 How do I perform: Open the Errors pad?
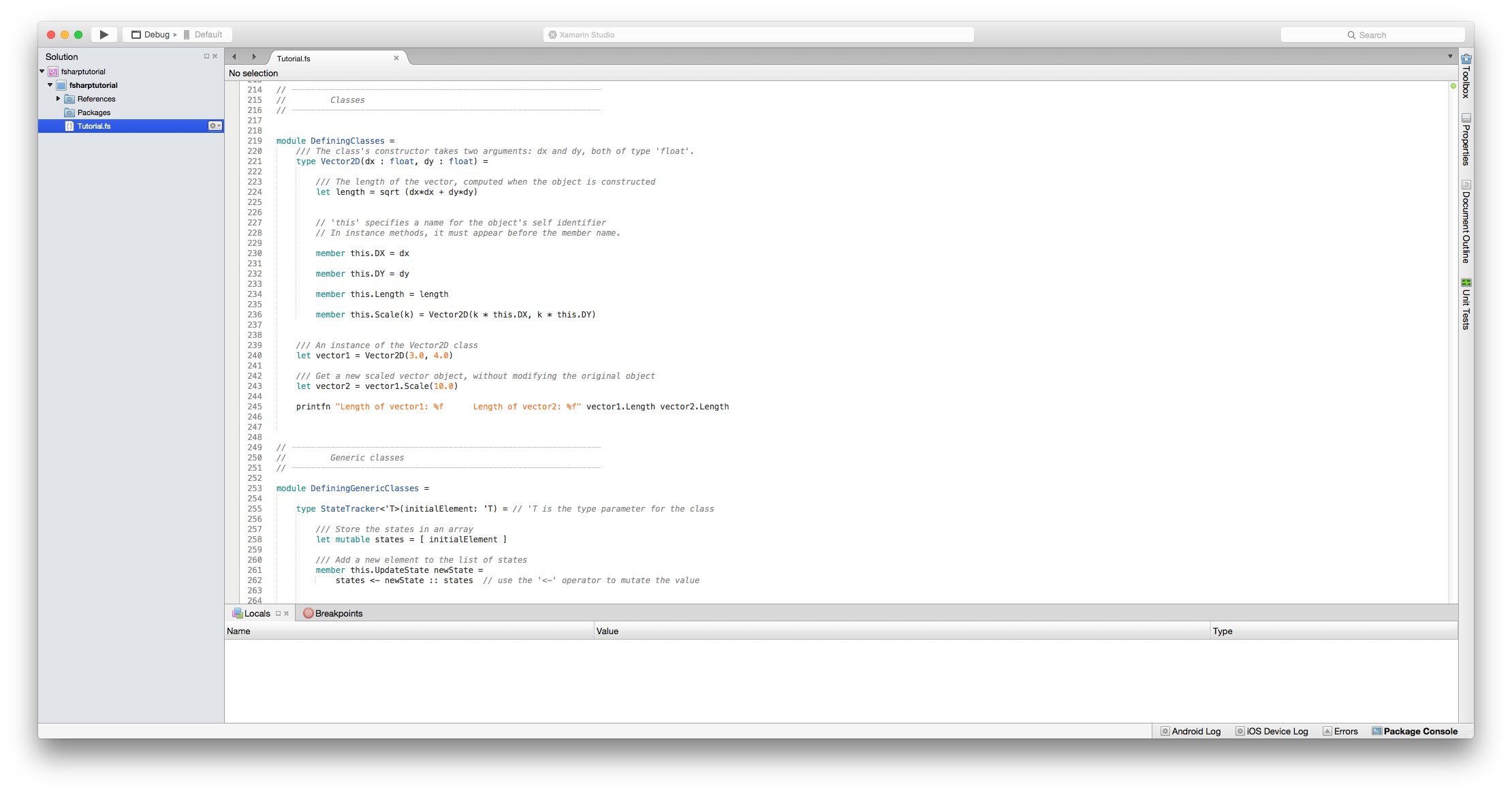(x=1340, y=732)
